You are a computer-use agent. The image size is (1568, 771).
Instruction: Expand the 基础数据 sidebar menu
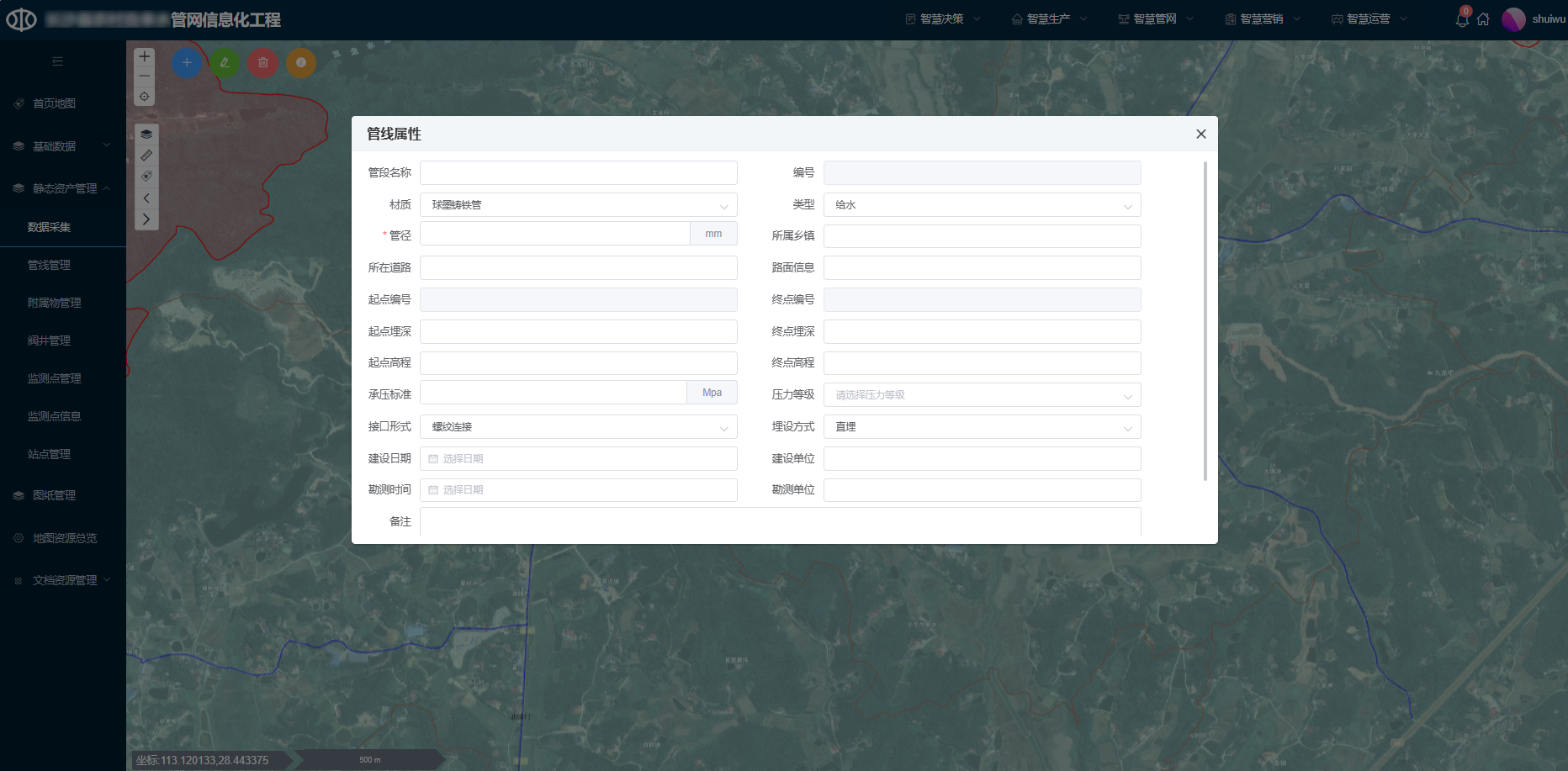click(63, 146)
